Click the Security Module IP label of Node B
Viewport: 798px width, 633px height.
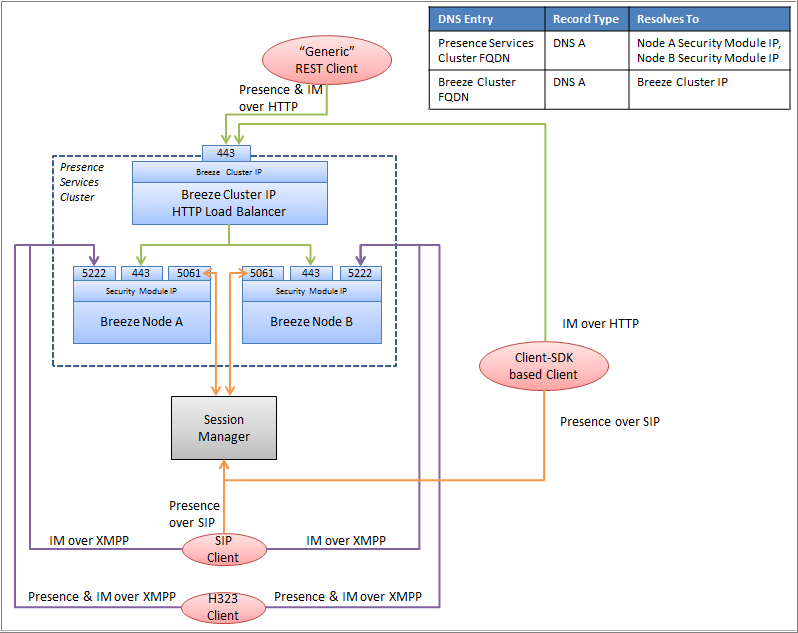(311, 291)
